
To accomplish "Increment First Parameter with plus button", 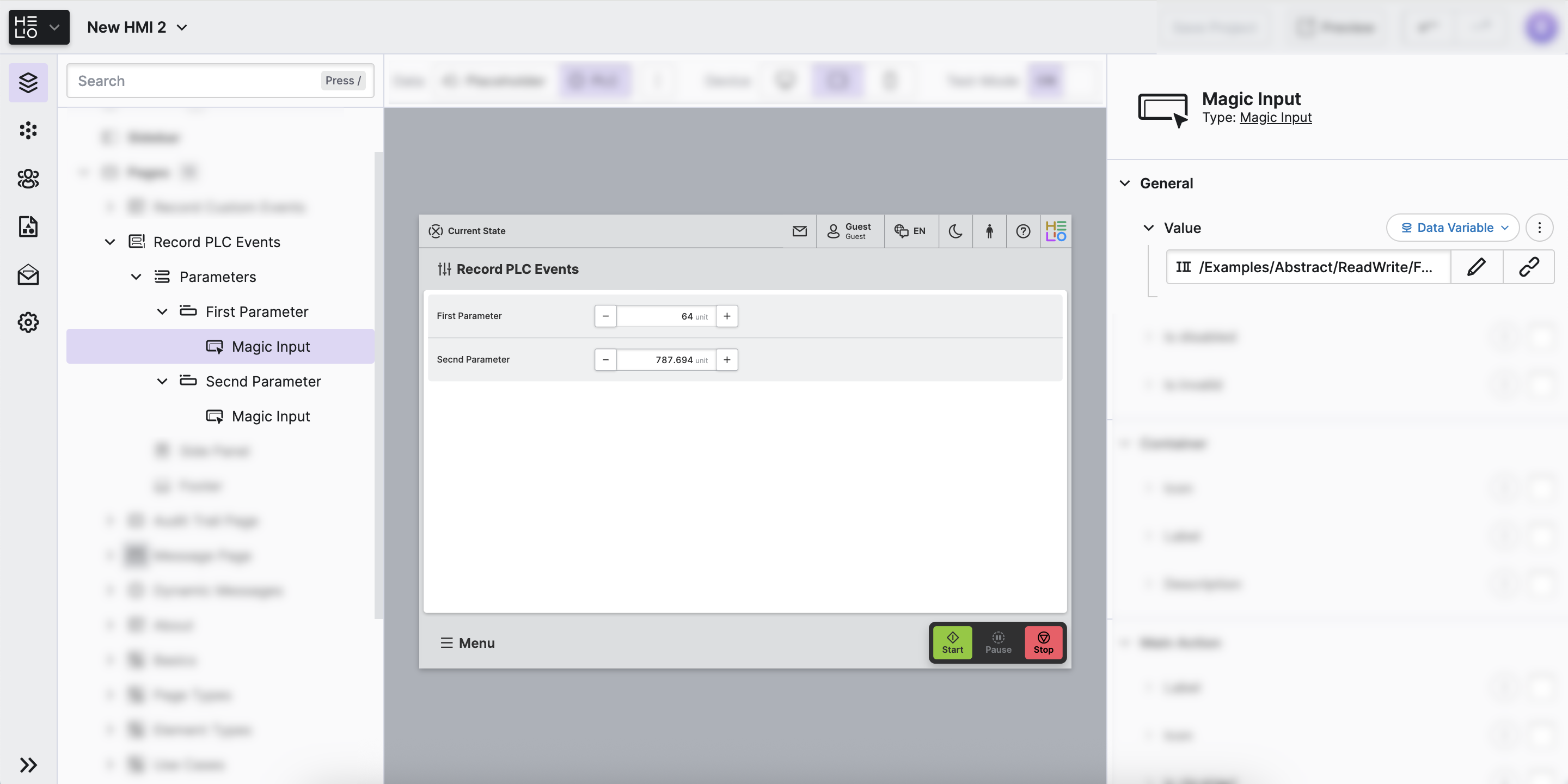I will (727, 316).
